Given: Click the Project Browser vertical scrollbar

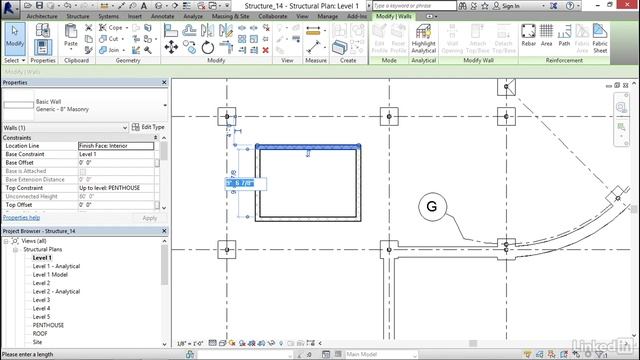Looking at the screenshot, I should click(164, 264).
